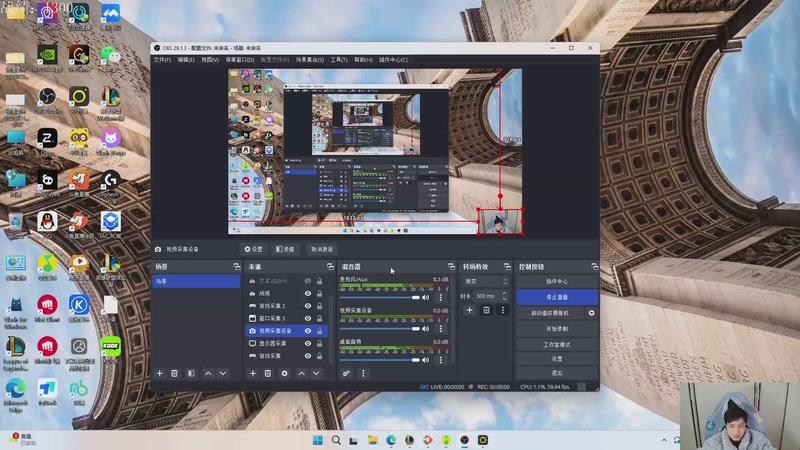Pop out the Audio Mixer dock panel
This screenshot has width=800, height=450.
pos(451,266)
